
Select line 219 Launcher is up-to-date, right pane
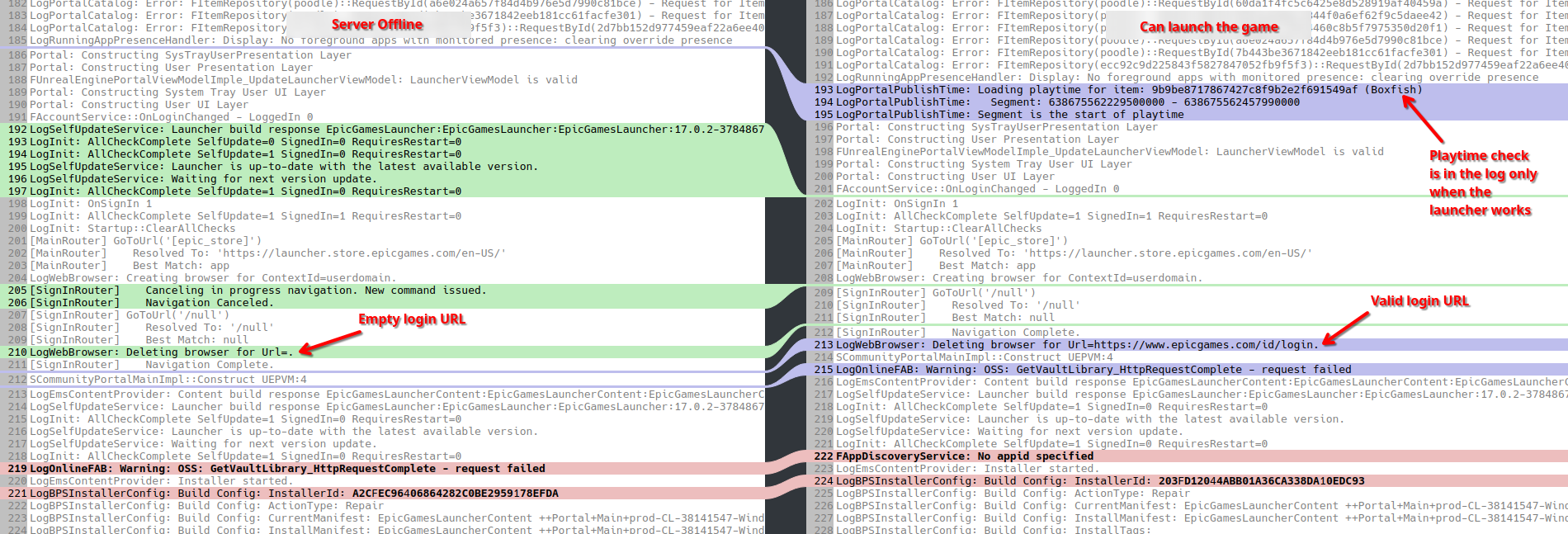pyautogui.click(x=1090, y=419)
